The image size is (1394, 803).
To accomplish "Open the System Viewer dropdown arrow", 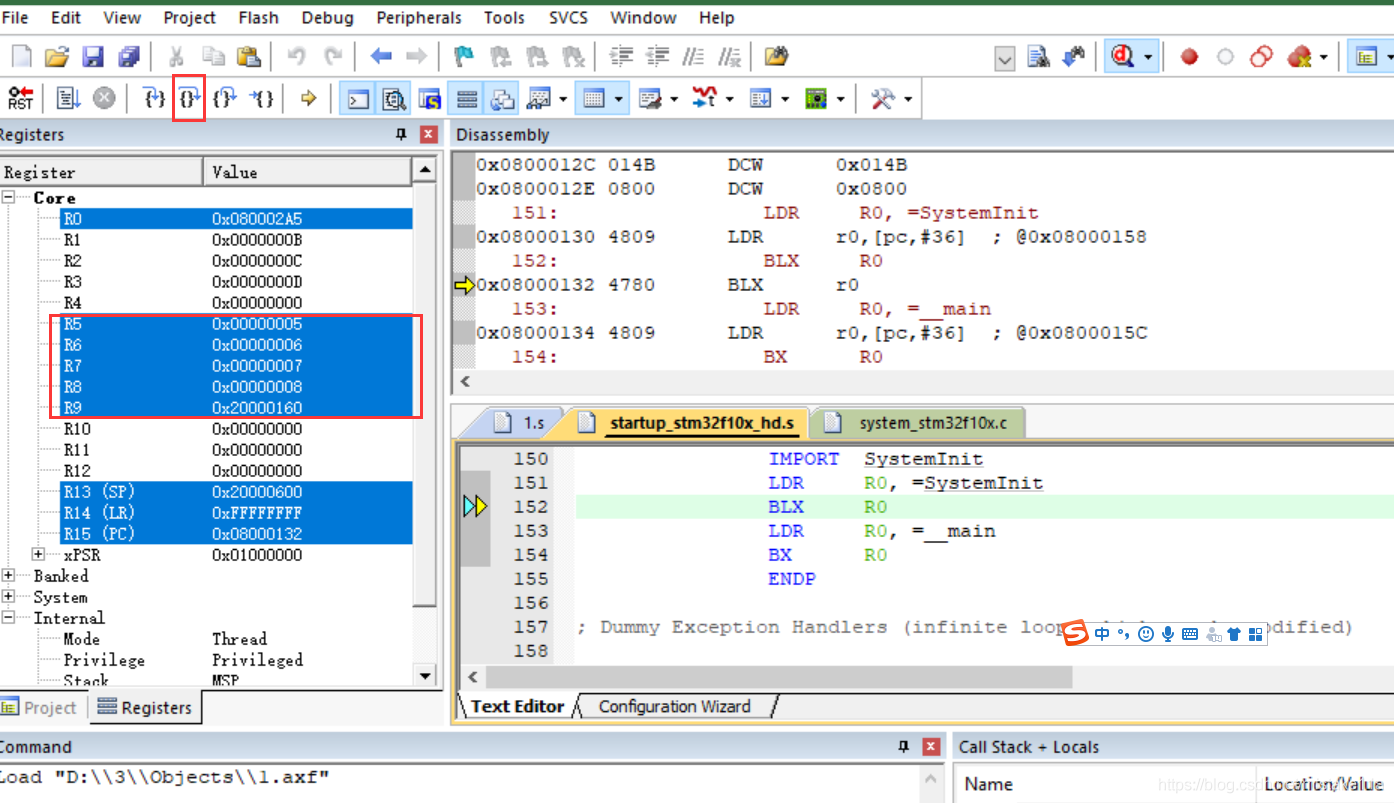I will (842, 99).
